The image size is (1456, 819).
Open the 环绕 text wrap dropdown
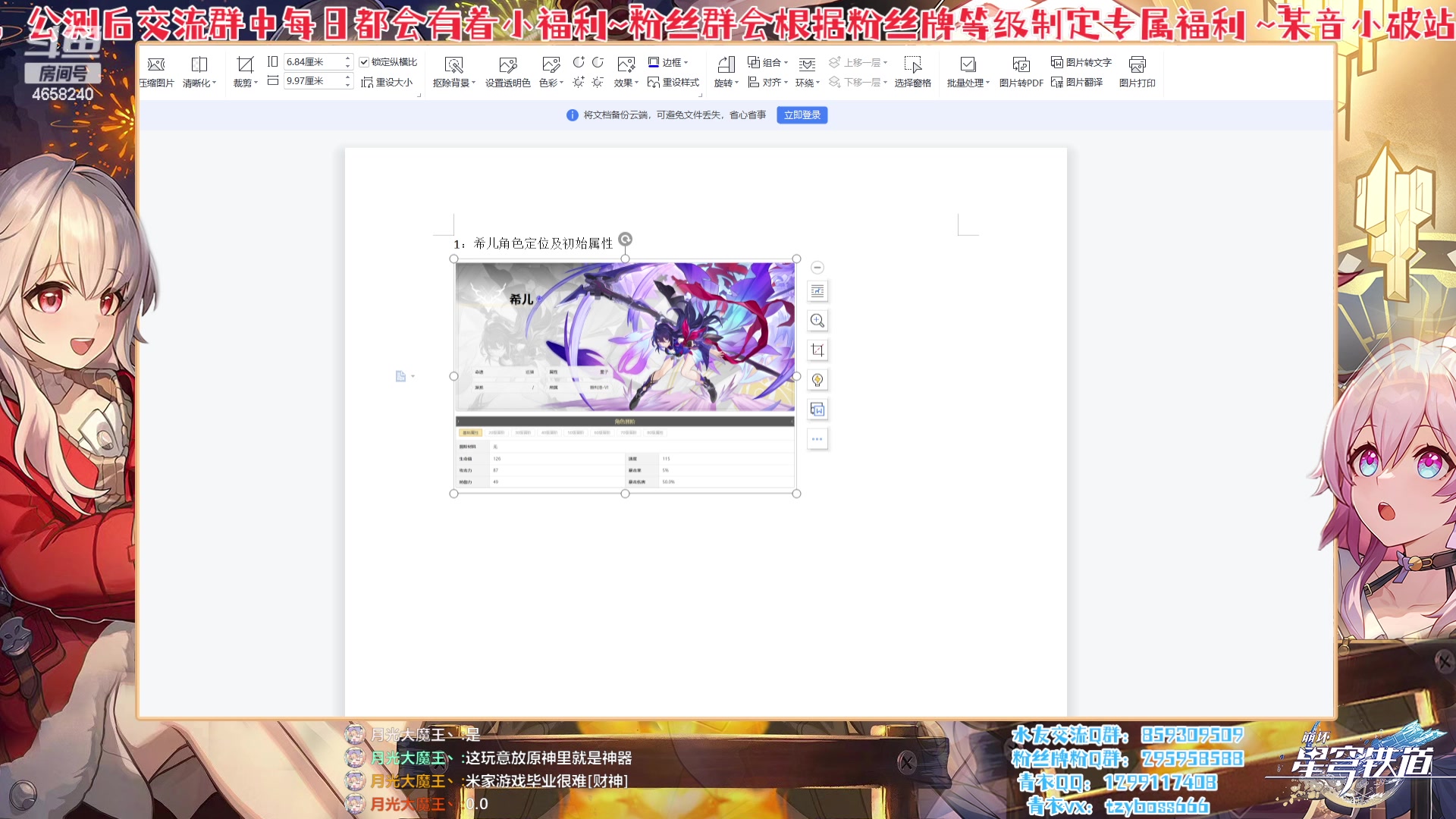click(x=808, y=83)
